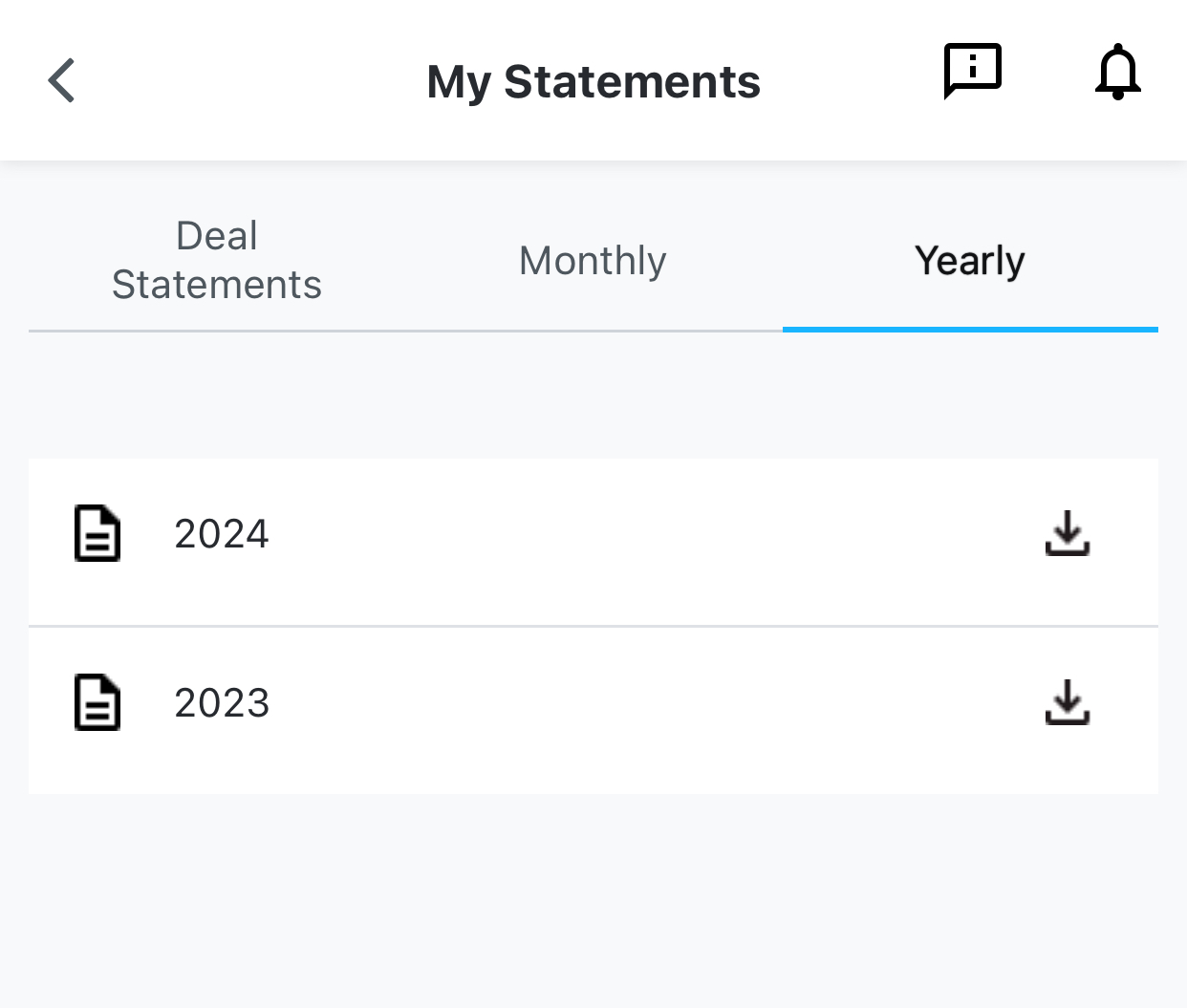Click the document icon beside 2023
The height and width of the screenshot is (1008, 1187).
tap(97, 702)
